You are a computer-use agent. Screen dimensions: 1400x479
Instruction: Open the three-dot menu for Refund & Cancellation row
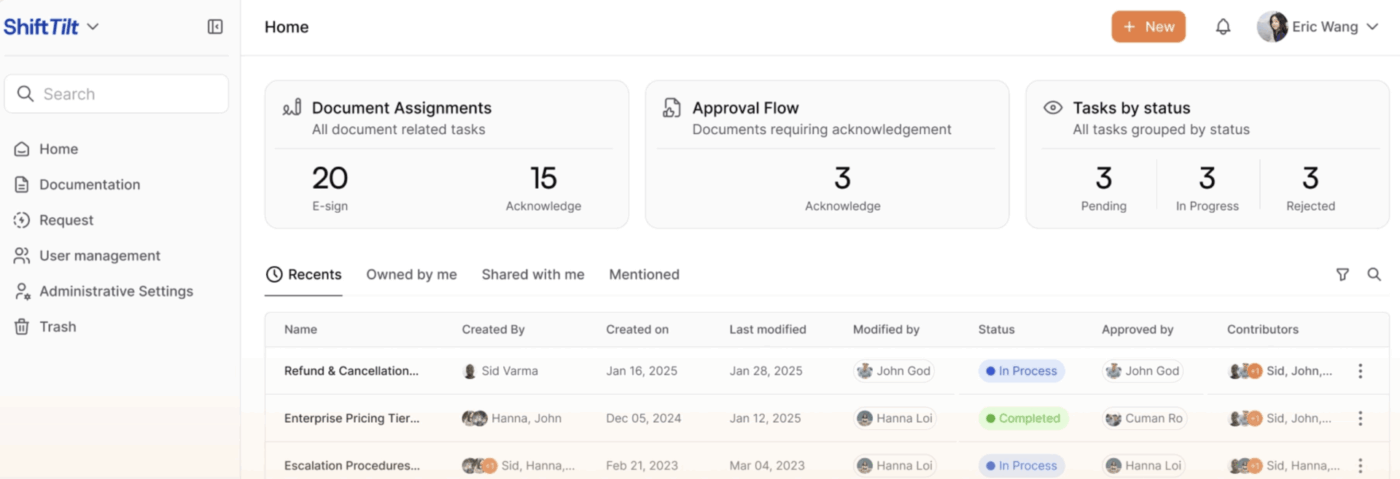[x=1360, y=371]
